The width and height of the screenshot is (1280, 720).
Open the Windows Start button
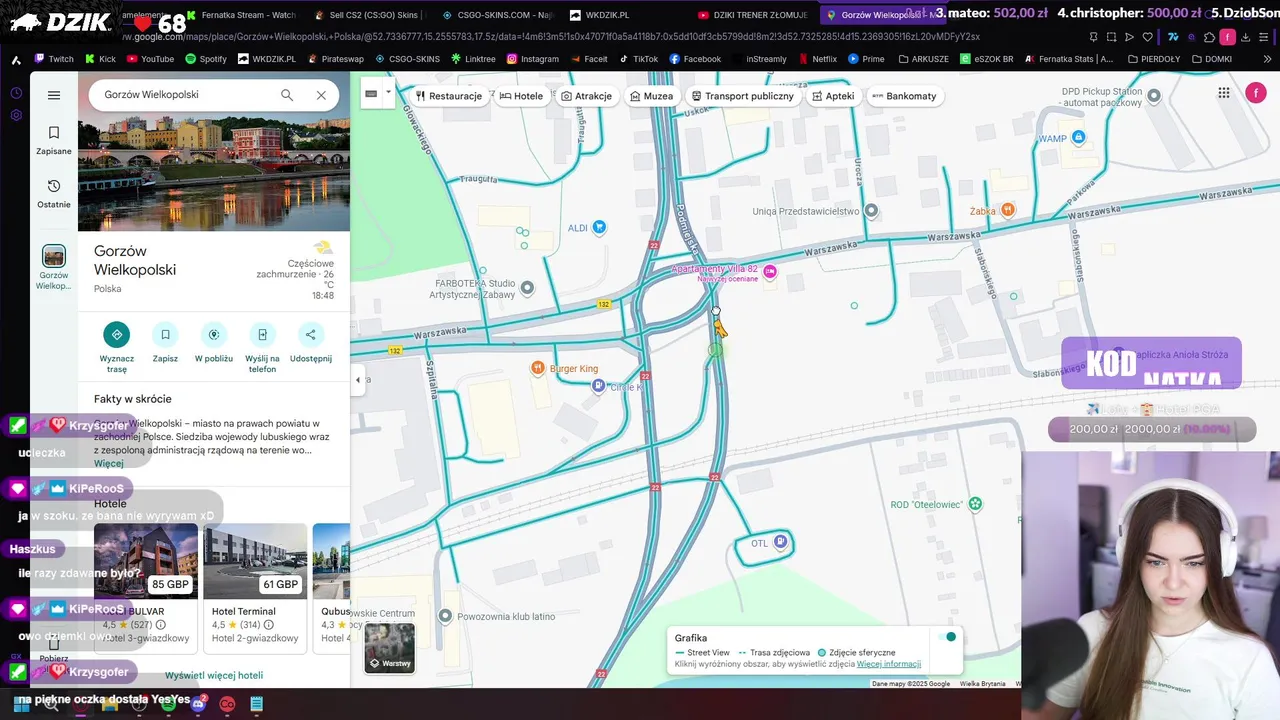coord(21,704)
